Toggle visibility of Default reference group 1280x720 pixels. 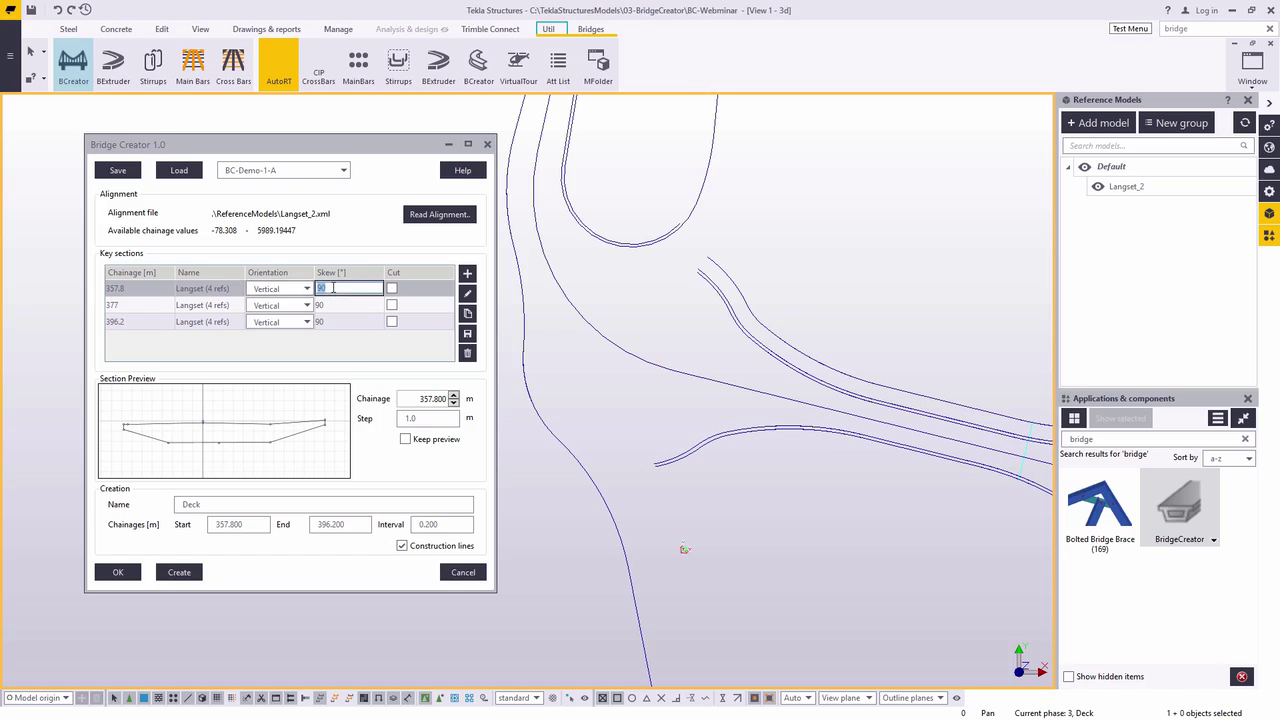click(x=1084, y=167)
